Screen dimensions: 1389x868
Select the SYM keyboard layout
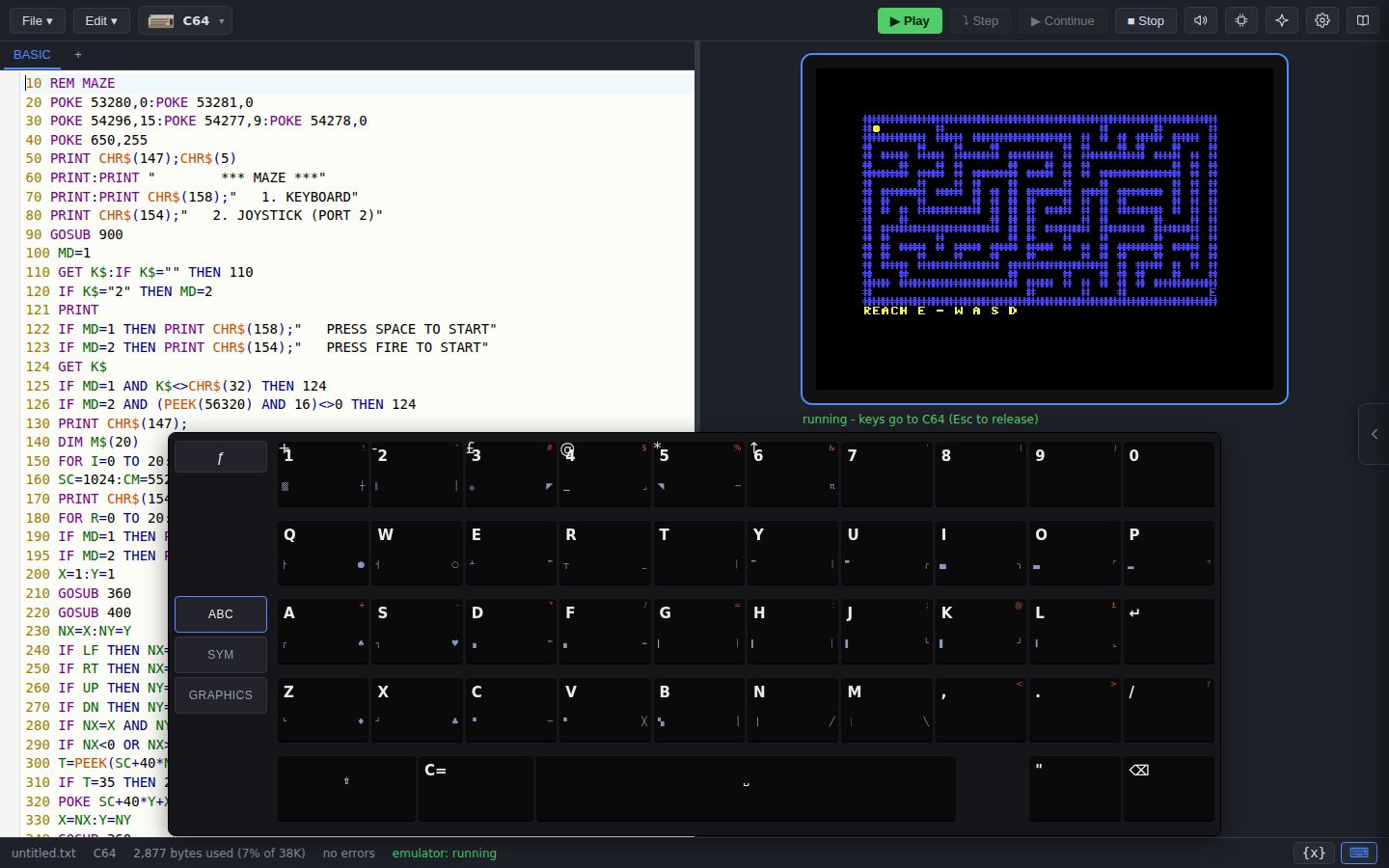(x=221, y=655)
